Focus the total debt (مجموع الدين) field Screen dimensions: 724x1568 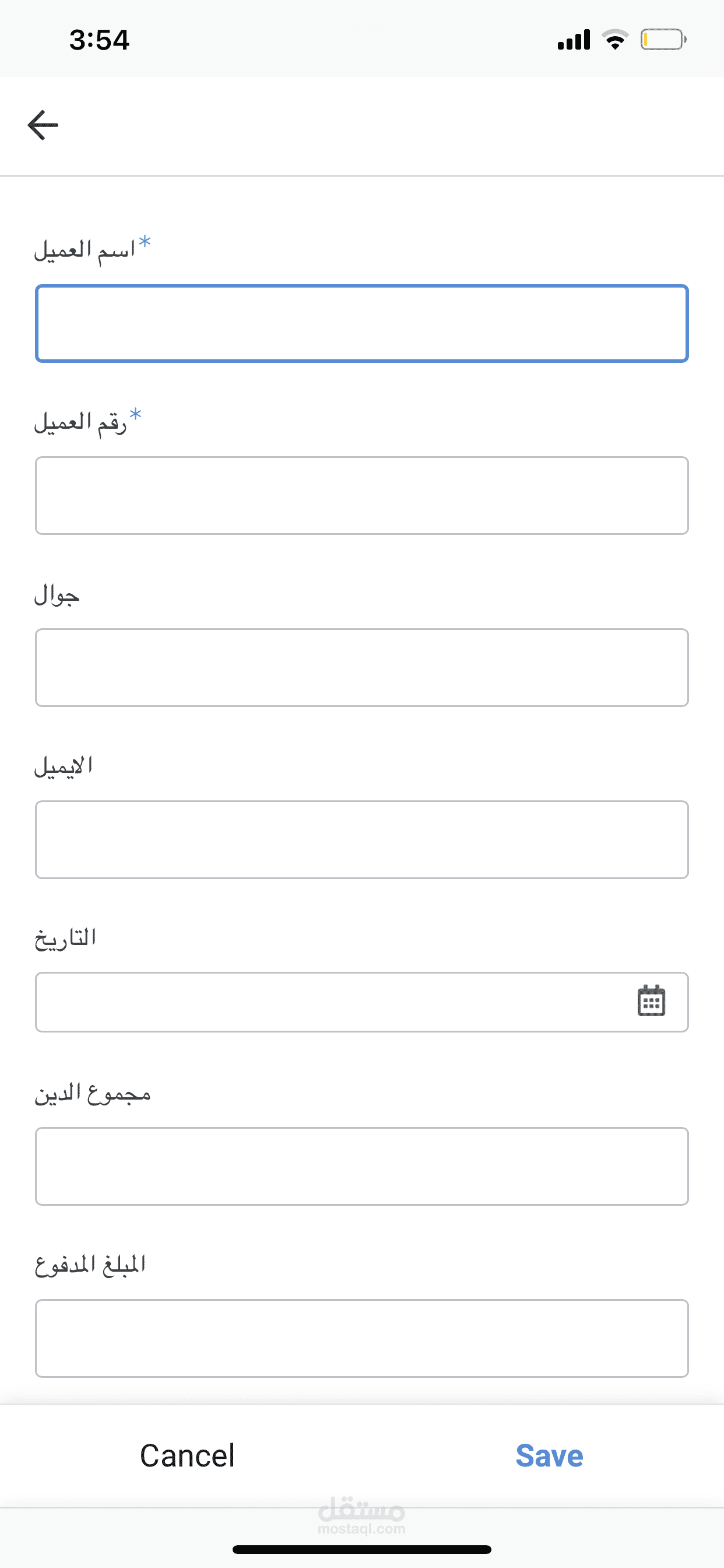[361, 1166]
